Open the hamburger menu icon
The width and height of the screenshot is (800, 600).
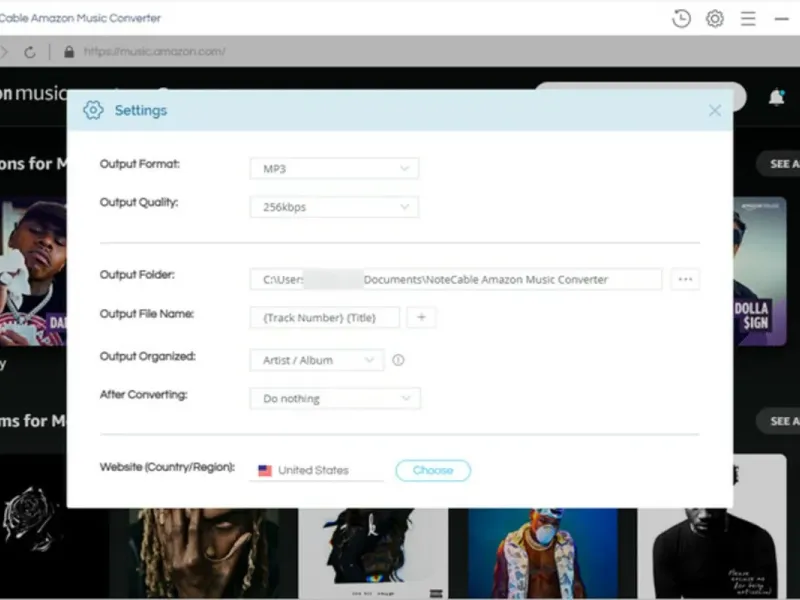click(748, 19)
